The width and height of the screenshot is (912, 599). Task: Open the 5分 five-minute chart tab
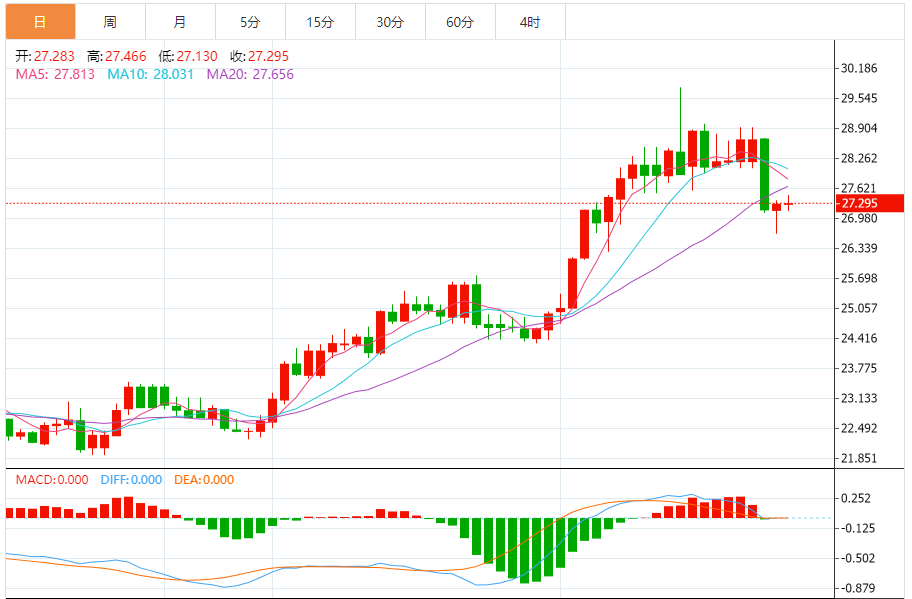tap(251, 22)
